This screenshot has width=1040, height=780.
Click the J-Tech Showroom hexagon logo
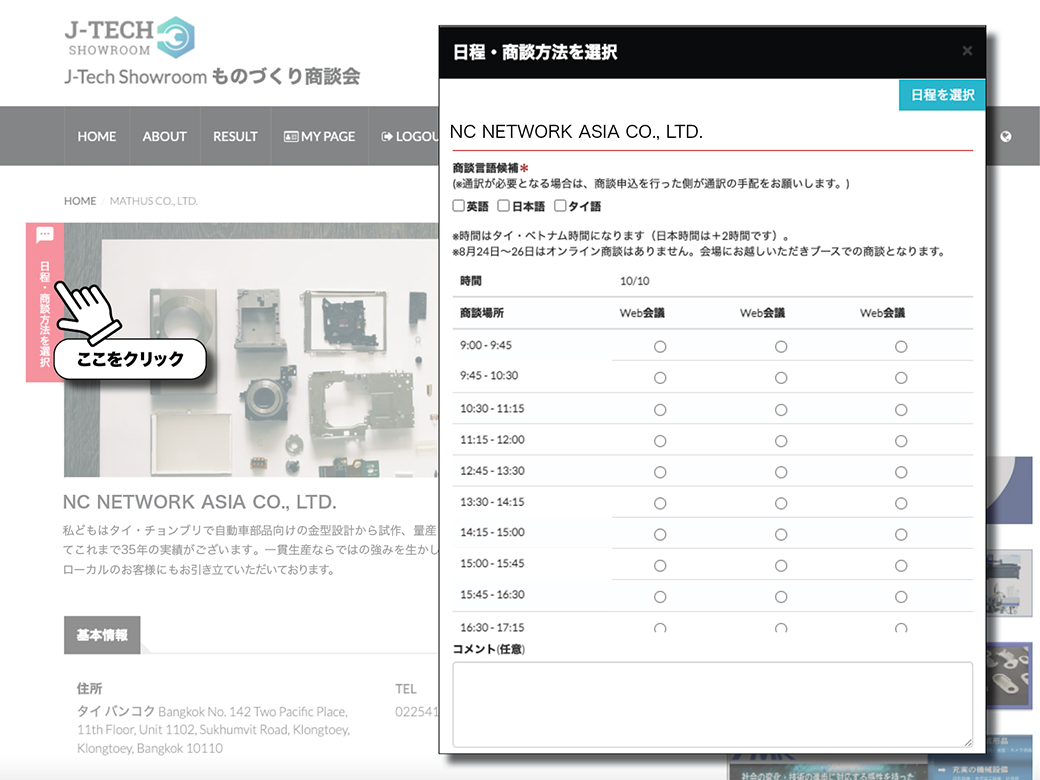click(176, 37)
